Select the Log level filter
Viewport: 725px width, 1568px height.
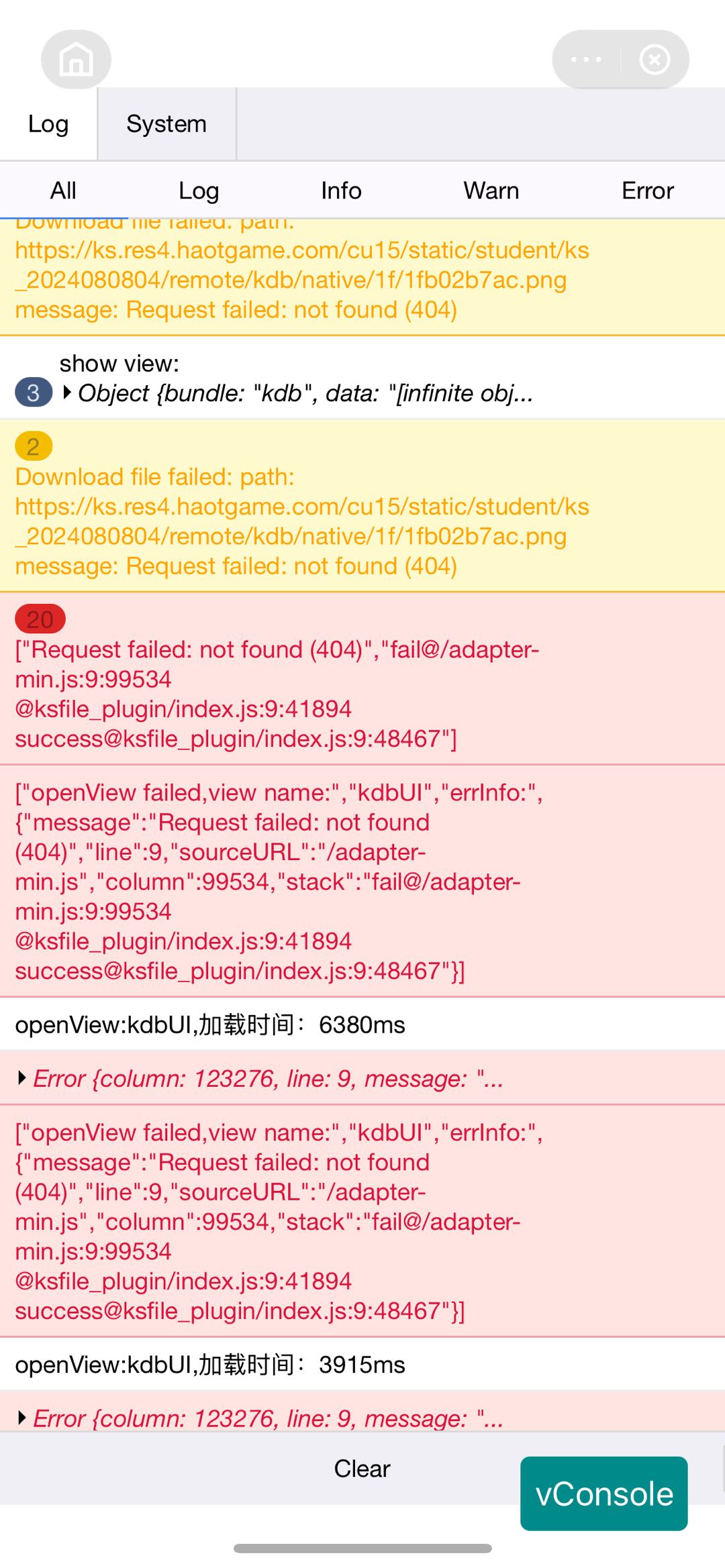pos(199,191)
